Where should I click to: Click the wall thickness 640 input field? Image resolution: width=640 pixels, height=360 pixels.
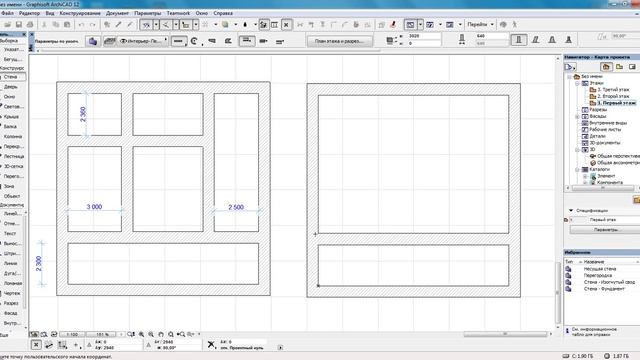point(491,36)
